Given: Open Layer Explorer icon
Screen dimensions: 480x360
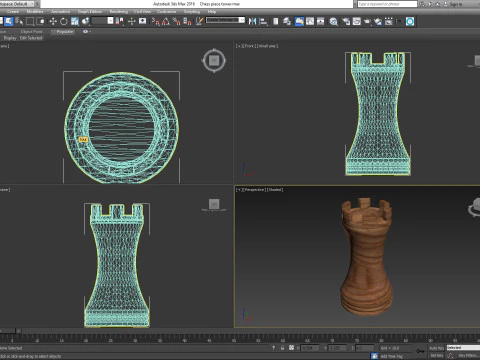Looking at the screenshot, I should pyautogui.click(x=287, y=21).
